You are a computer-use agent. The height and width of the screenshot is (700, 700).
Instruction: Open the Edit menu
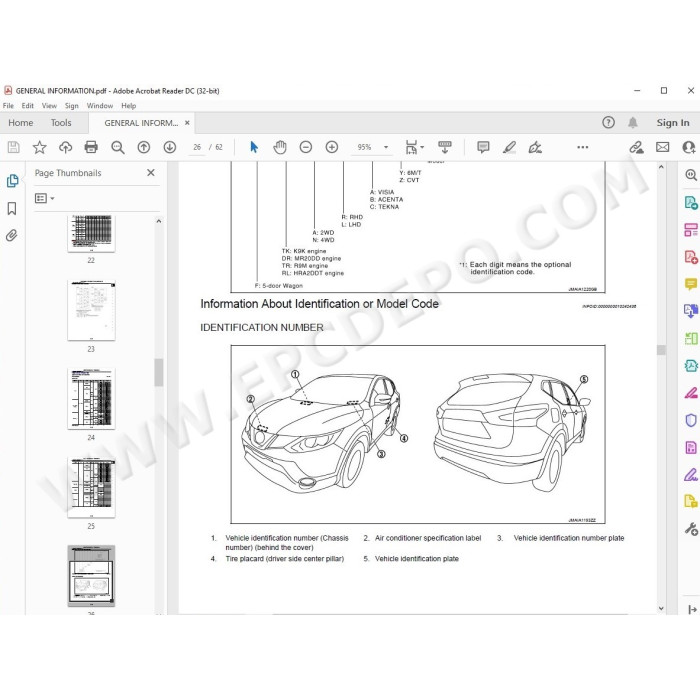tap(28, 106)
